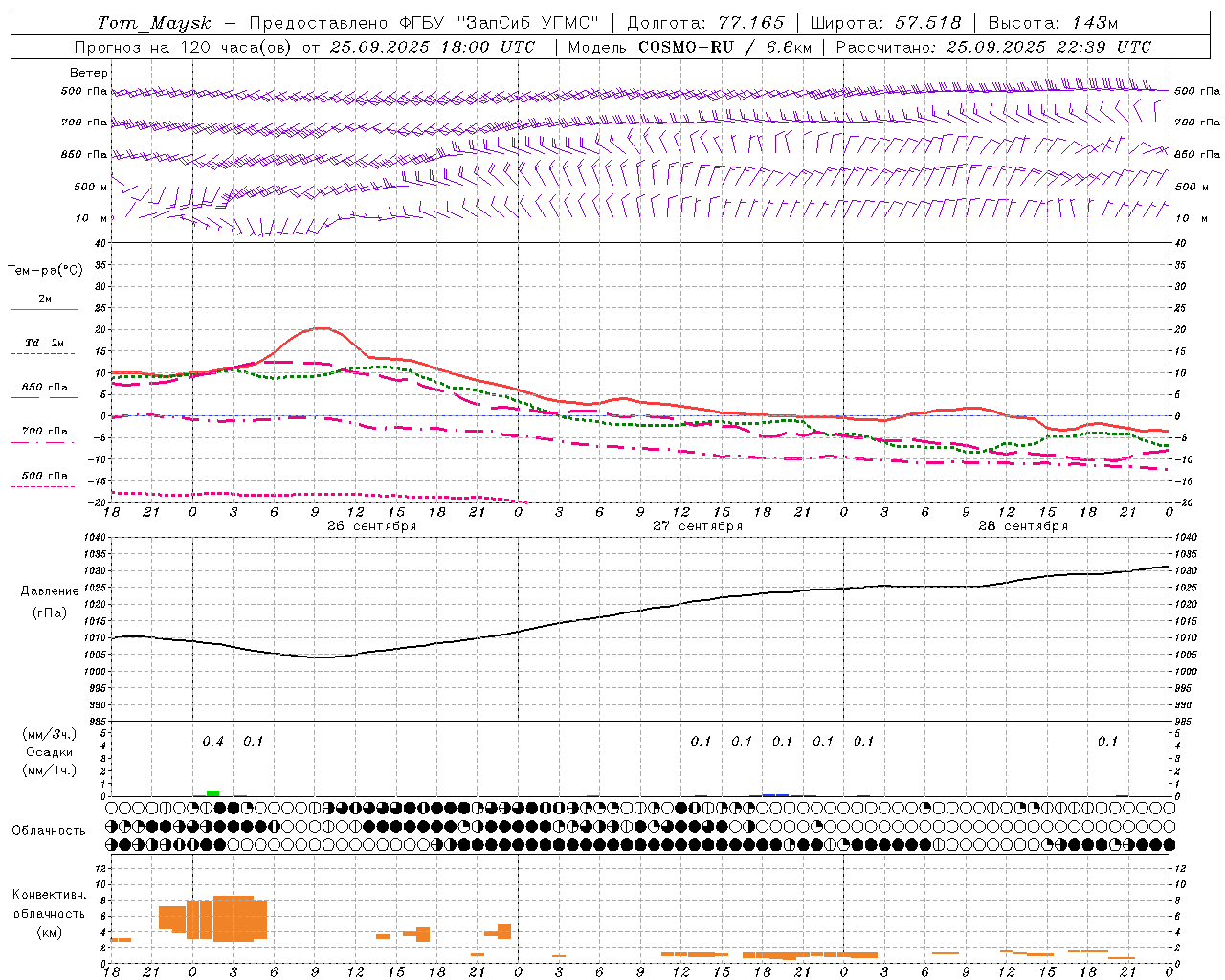Screen dimensions: 1225x980
Task: Click the 700 гПа temperature legend entry
Action: pyautogui.click(x=44, y=434)
